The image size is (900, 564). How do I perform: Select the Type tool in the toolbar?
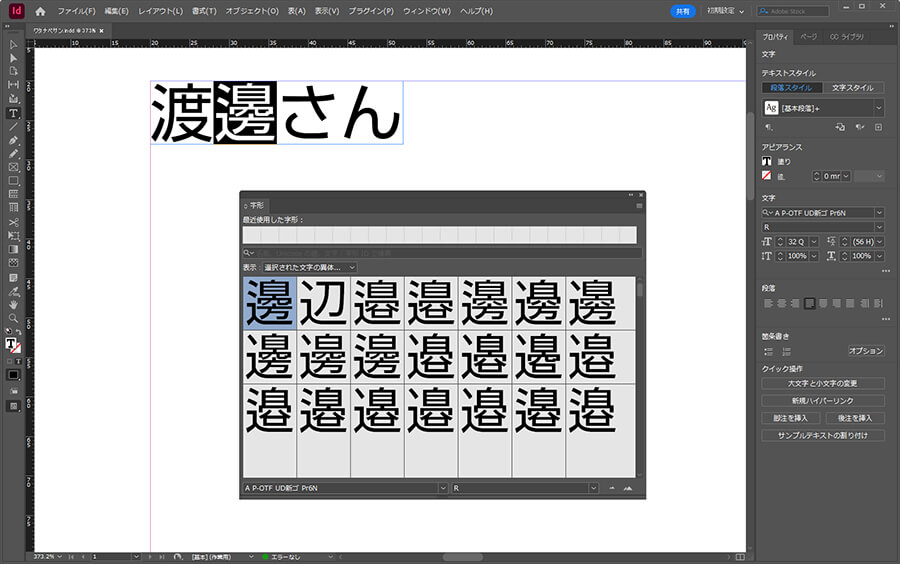[x=13, y=114]
